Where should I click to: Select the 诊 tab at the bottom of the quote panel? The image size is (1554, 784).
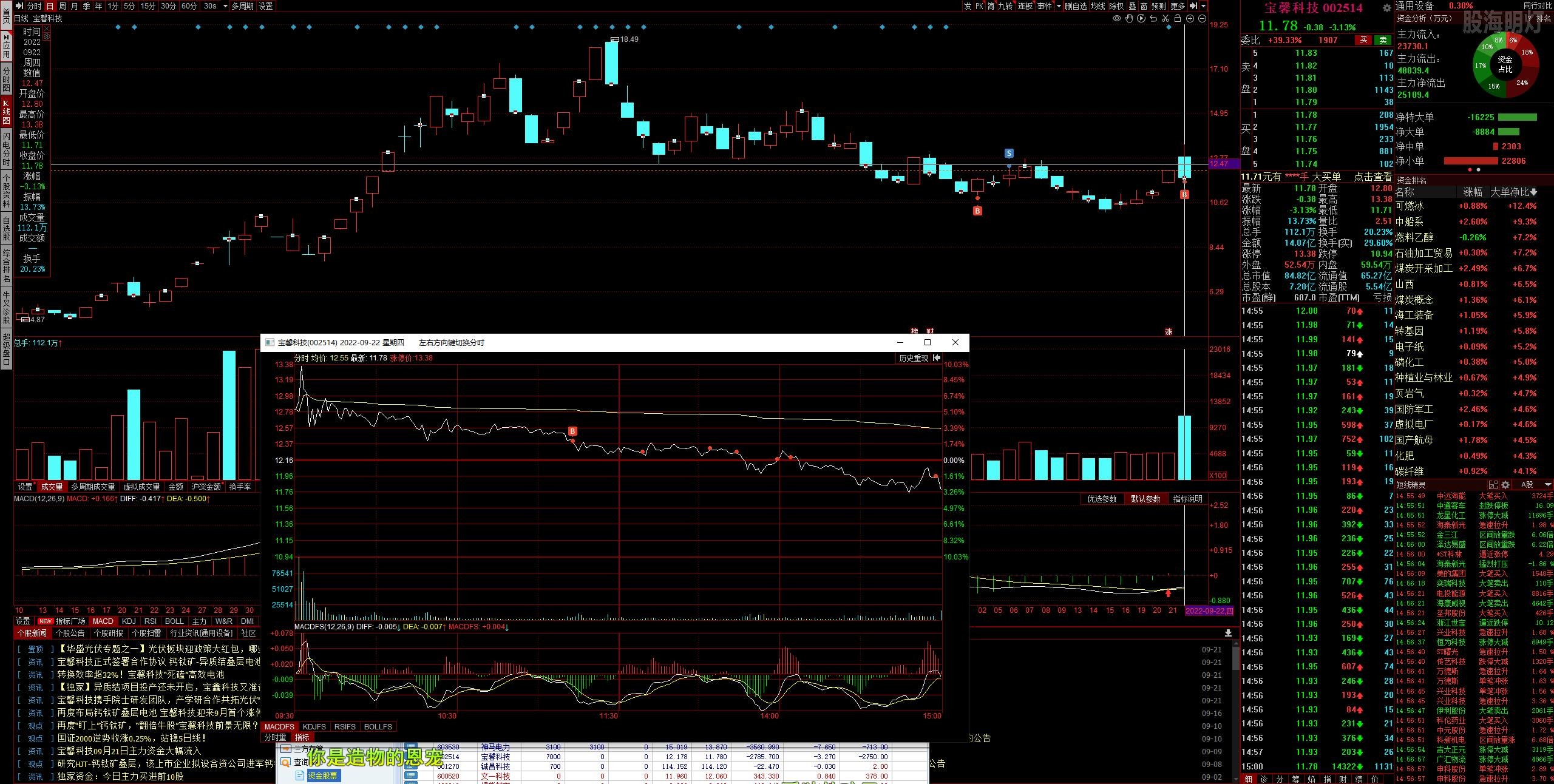[1264, 779]
